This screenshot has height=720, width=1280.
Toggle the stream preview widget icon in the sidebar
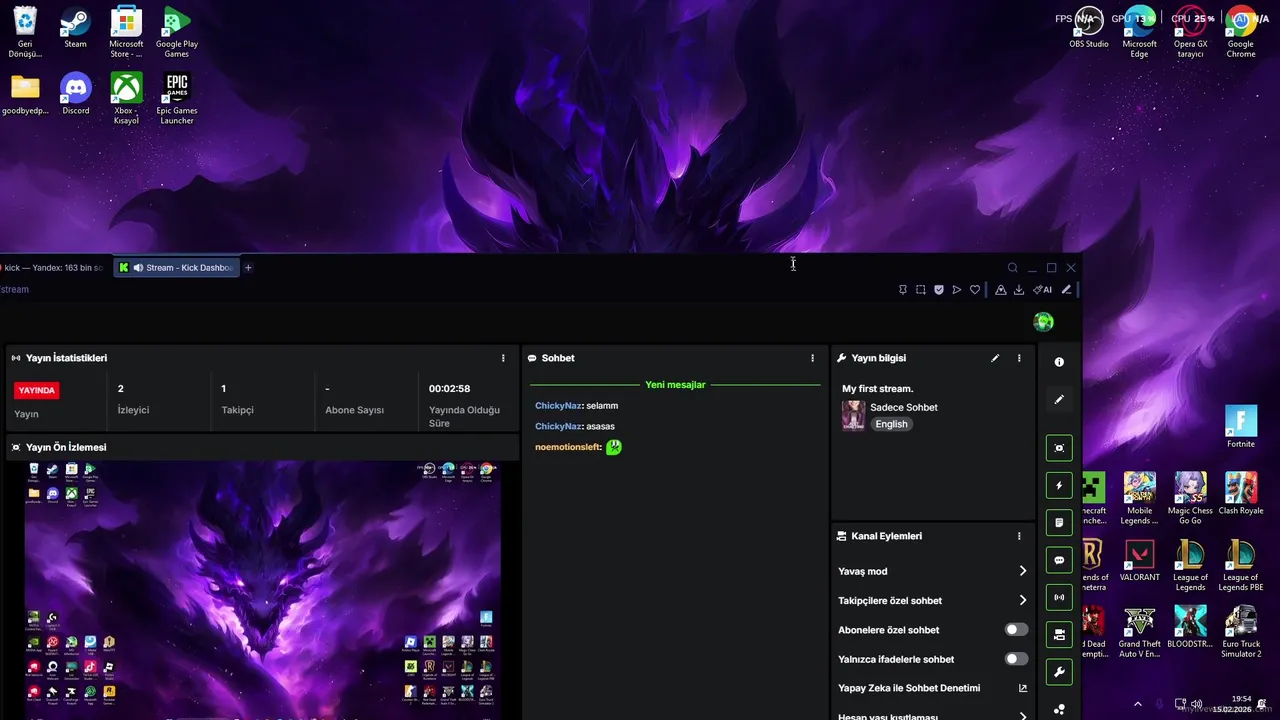pos(1059,448)
